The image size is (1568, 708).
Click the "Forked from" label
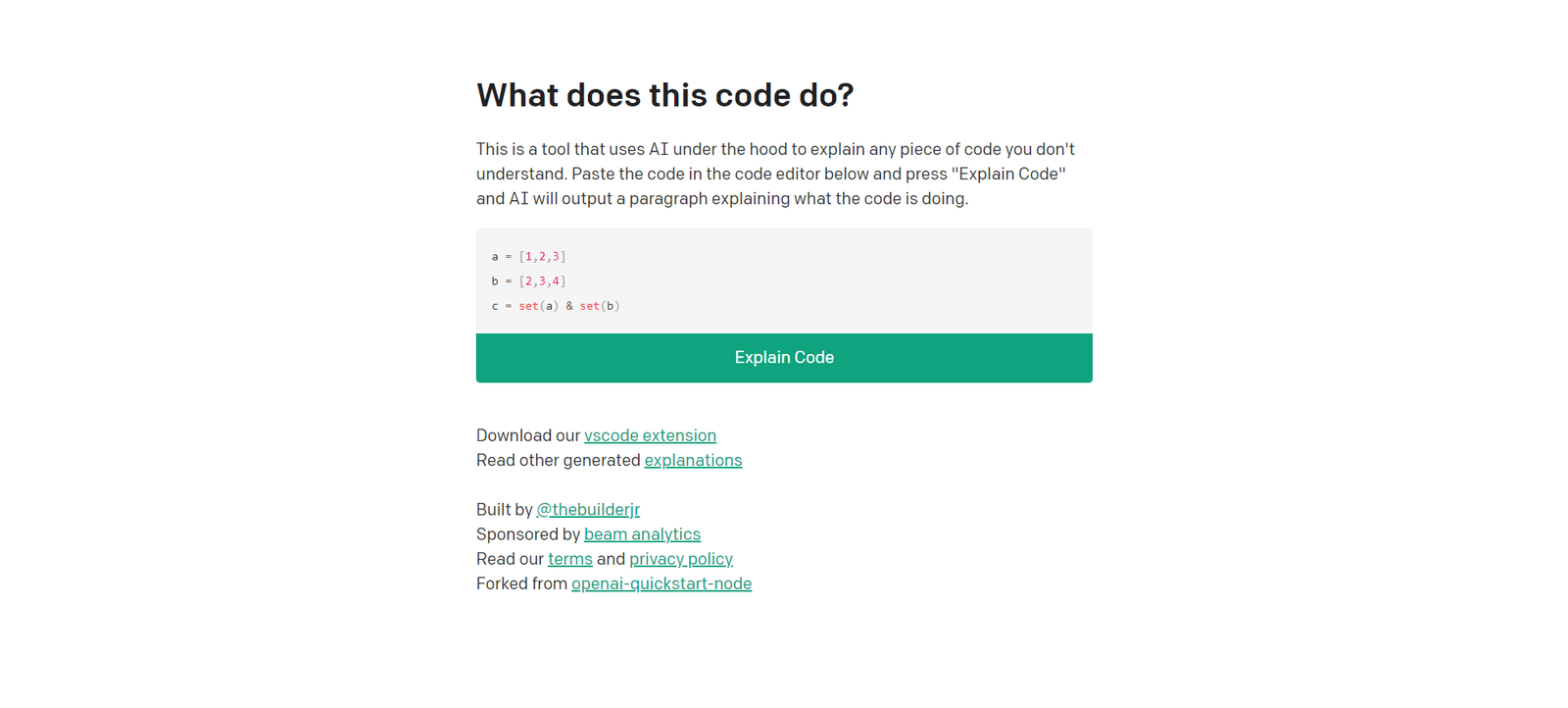click(x=521, y=583)
